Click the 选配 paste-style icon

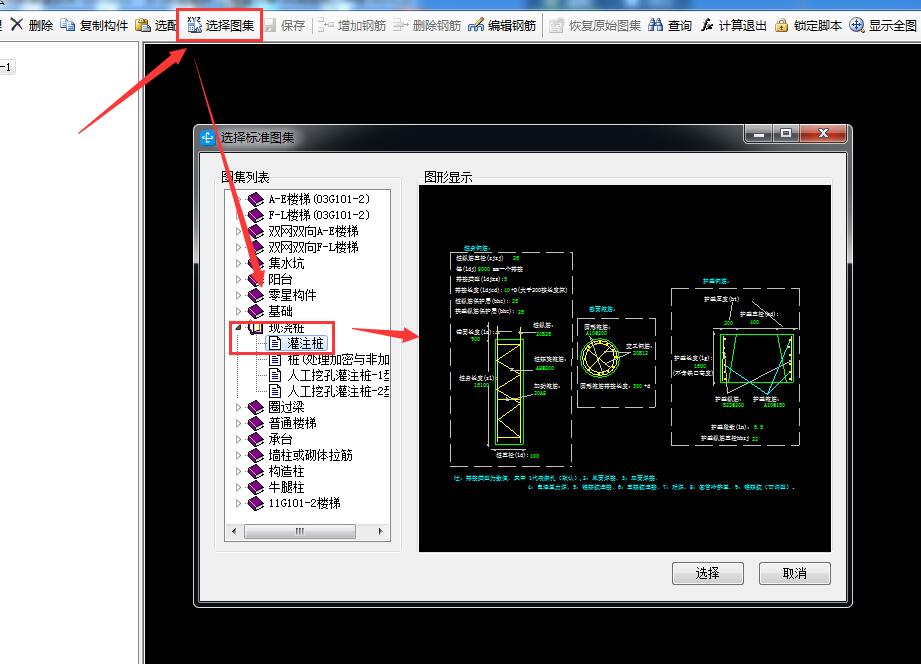pos(143,25)
